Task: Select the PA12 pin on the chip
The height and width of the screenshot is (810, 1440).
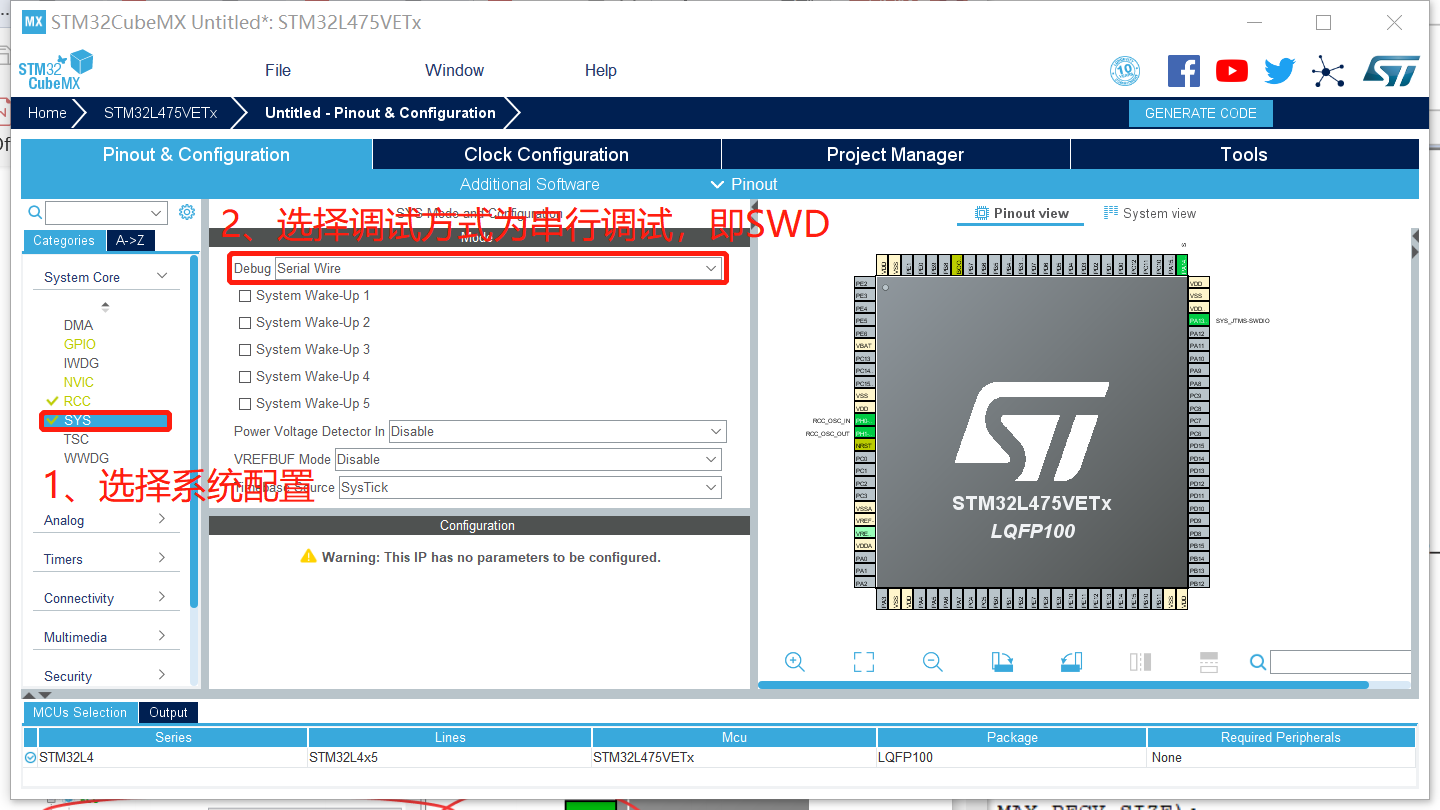Action: (x=1198, y=333)
